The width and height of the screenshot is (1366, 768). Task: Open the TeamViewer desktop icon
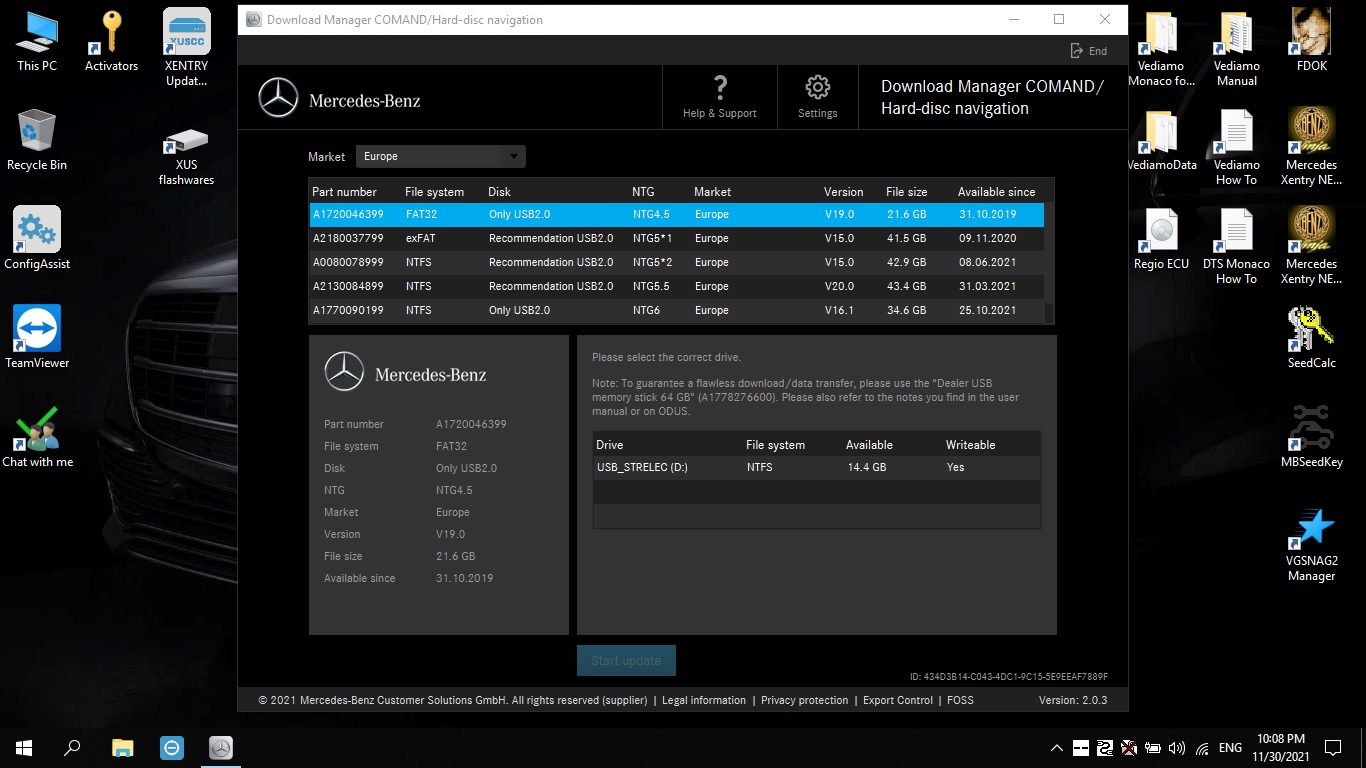[37, 329]
